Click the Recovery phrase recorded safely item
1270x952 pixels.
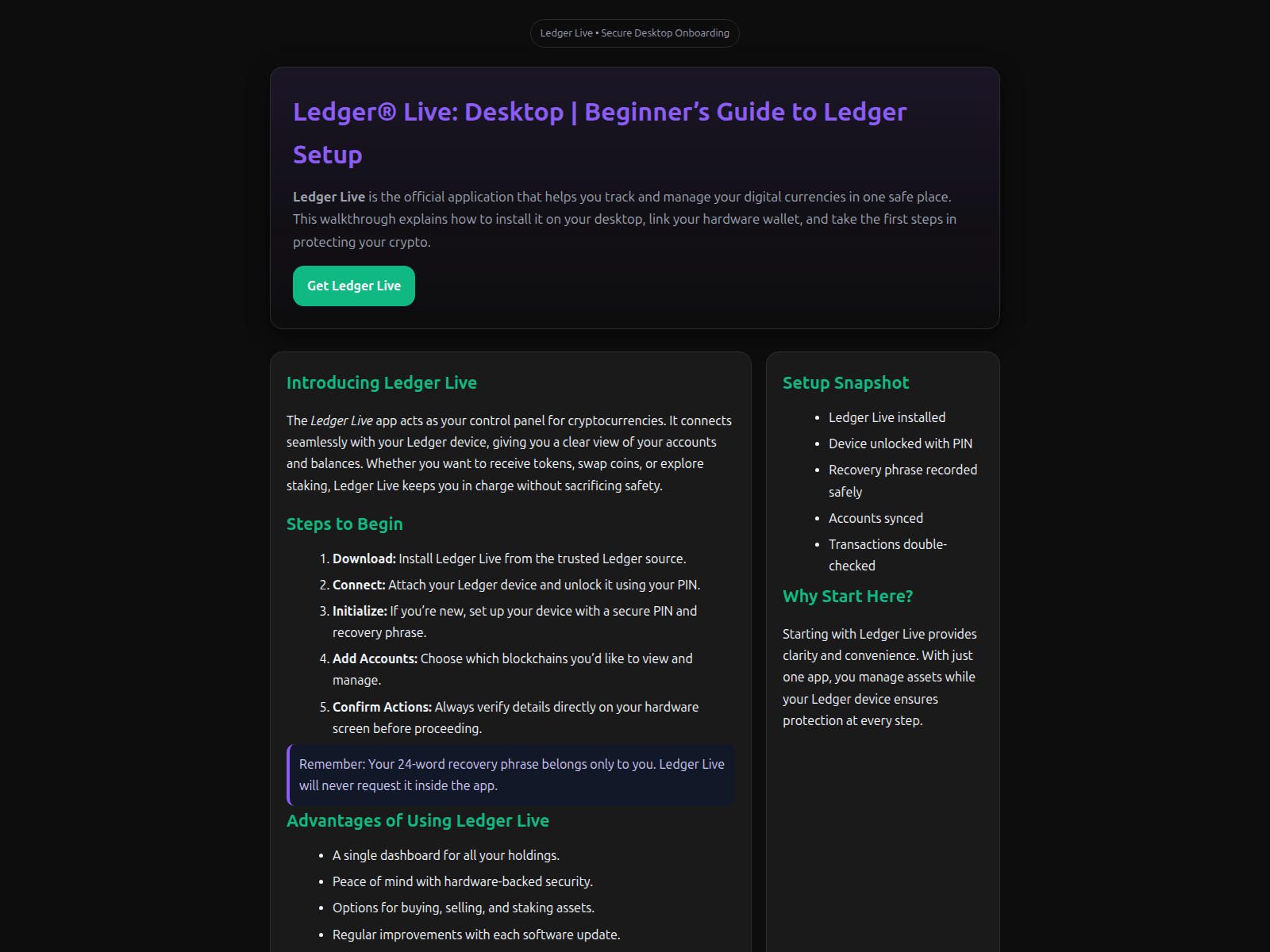pyautogui.click(x=902, y=481)
